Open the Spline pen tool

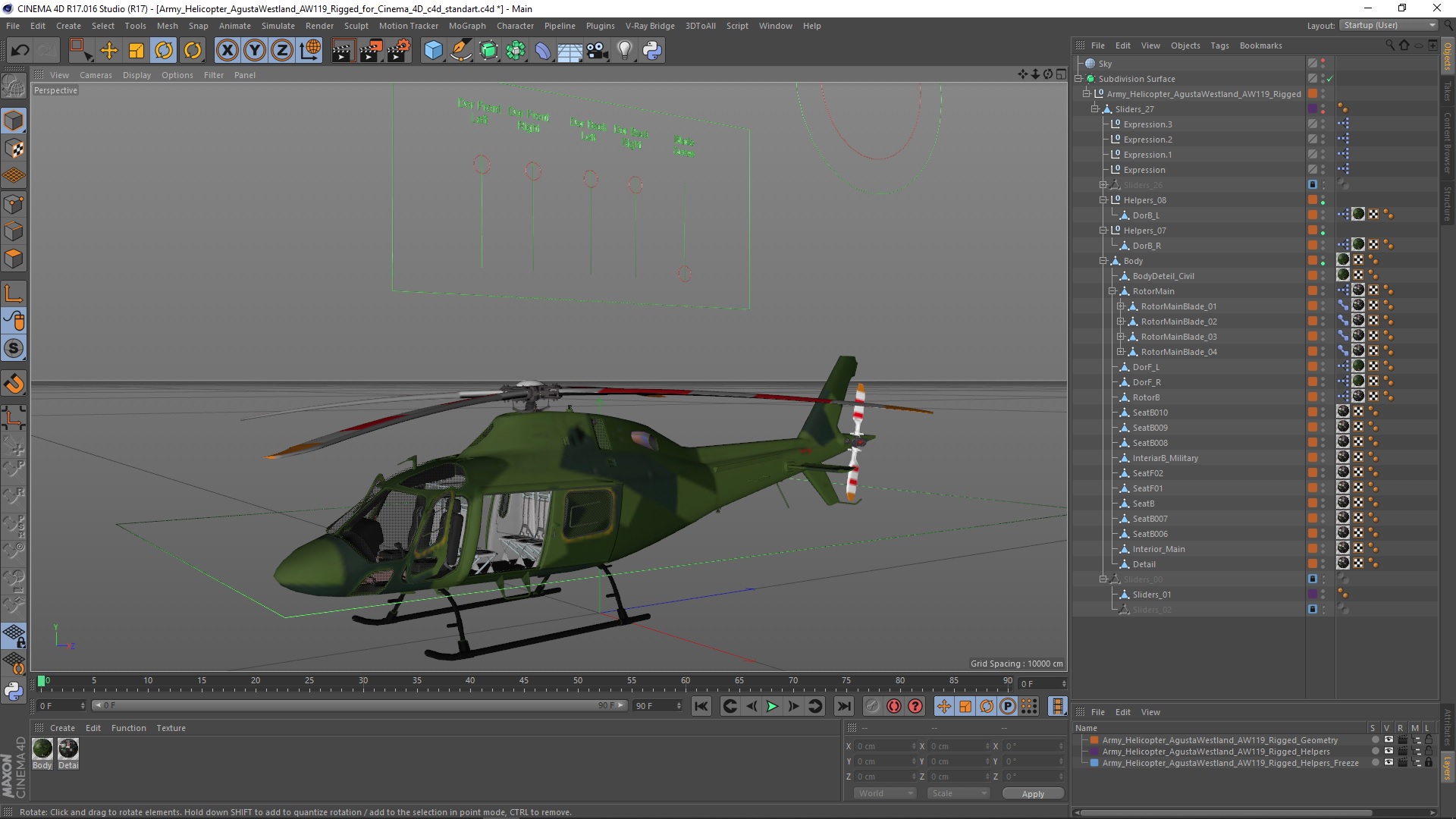pos(460,51)
